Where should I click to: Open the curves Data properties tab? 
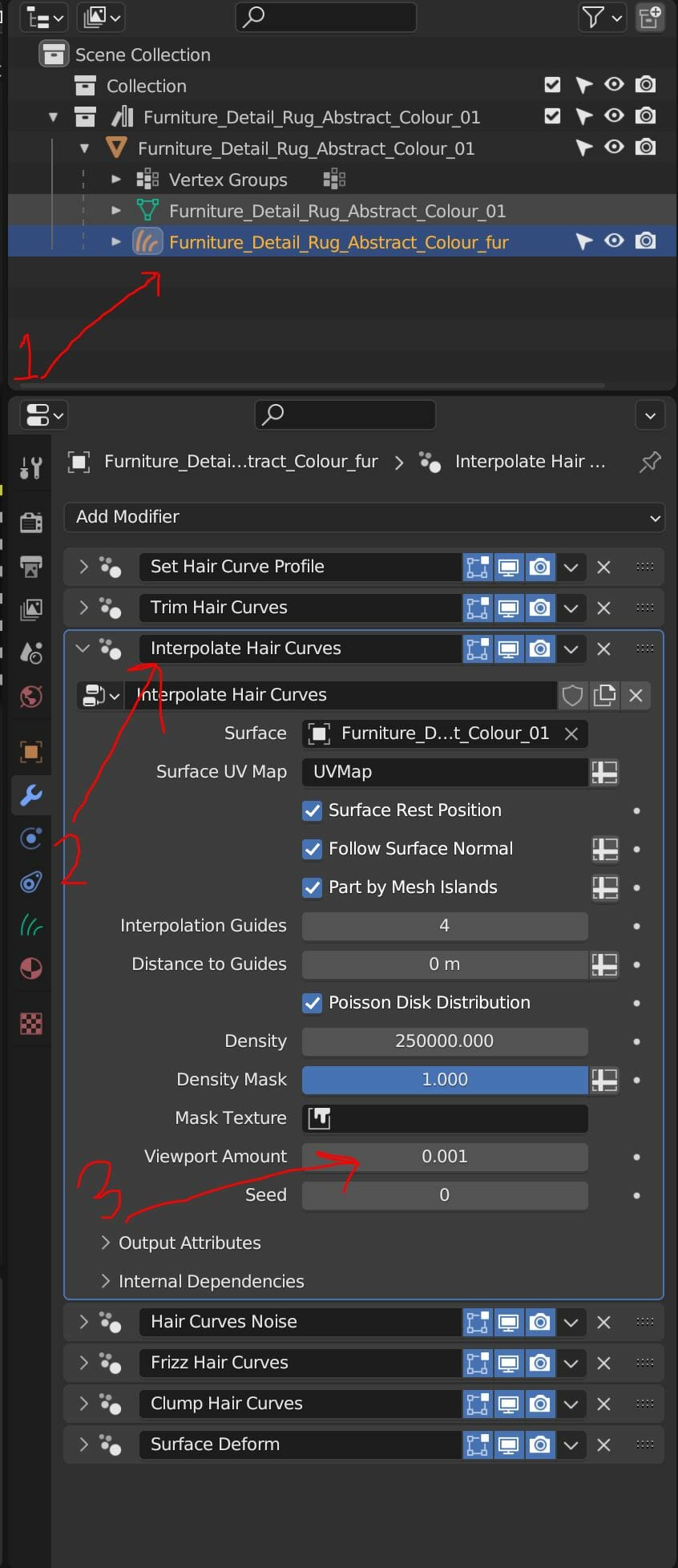pos(30,925)
